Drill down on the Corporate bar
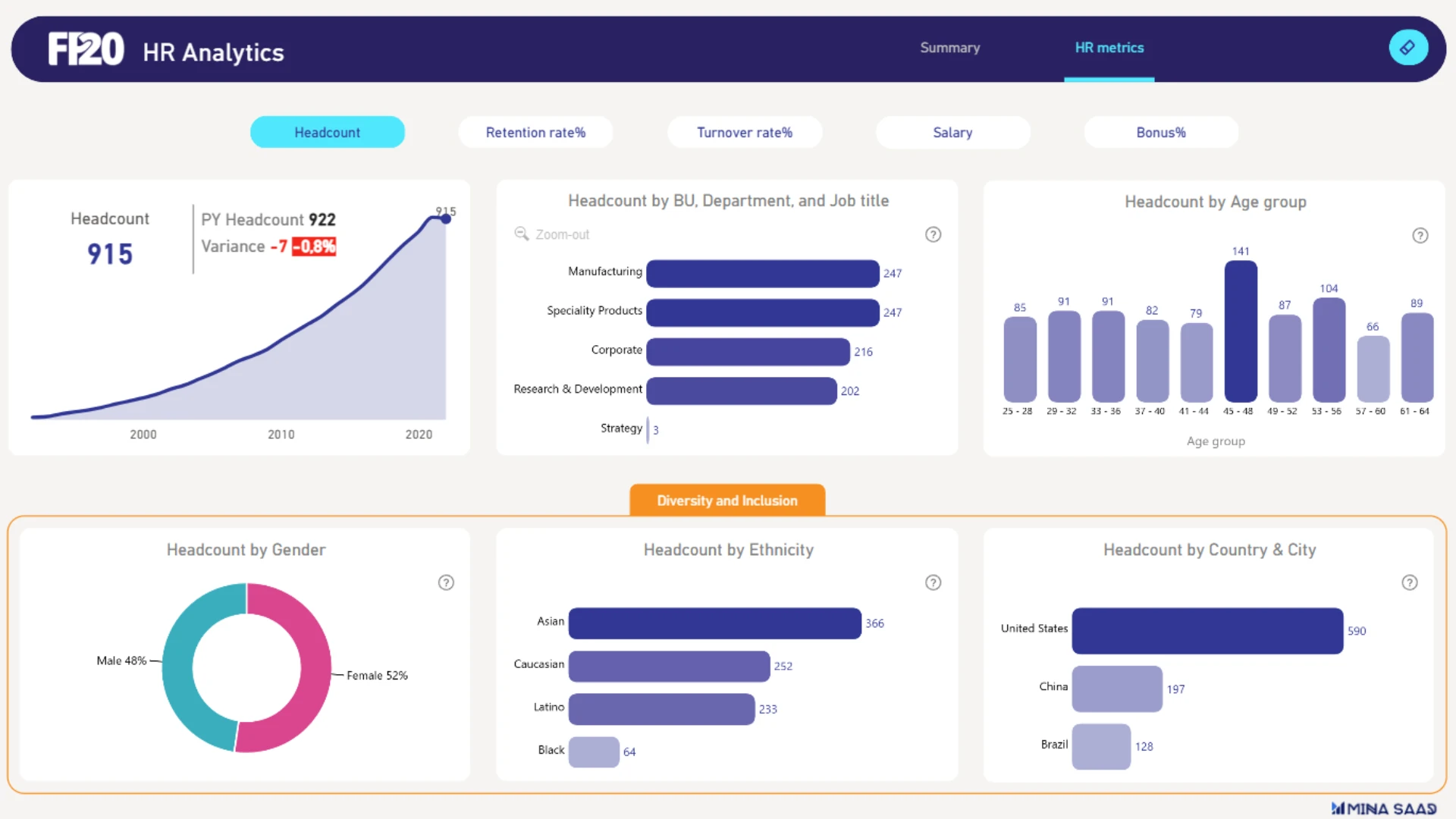1456x819 pixels. pos(748,352)
